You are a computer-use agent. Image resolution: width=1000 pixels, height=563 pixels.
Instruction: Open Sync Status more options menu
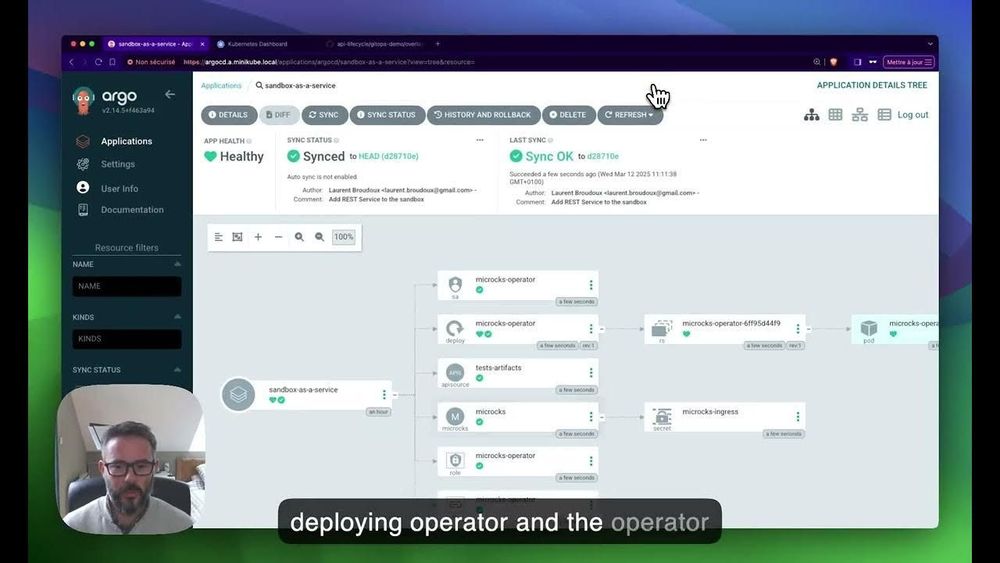coord(480,140)
